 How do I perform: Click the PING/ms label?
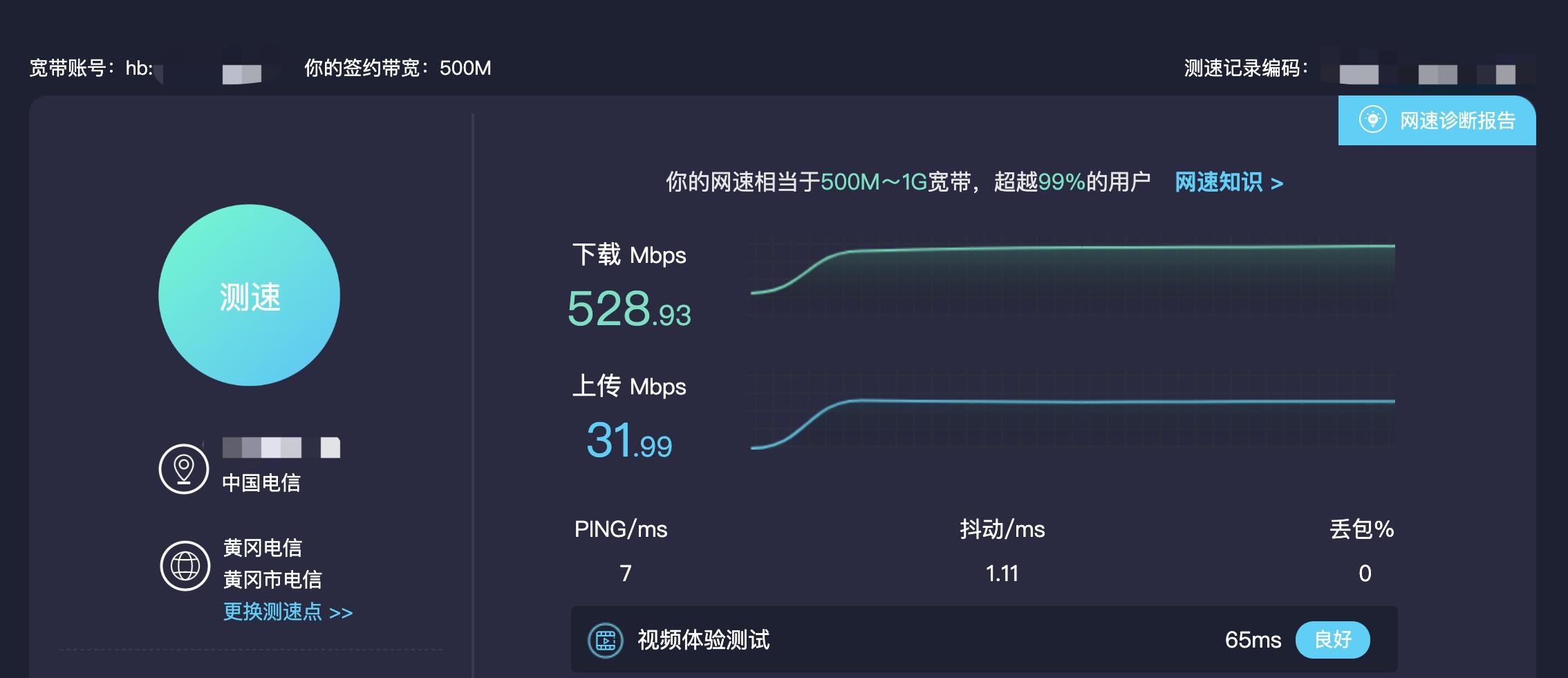(x=620, y=529)
